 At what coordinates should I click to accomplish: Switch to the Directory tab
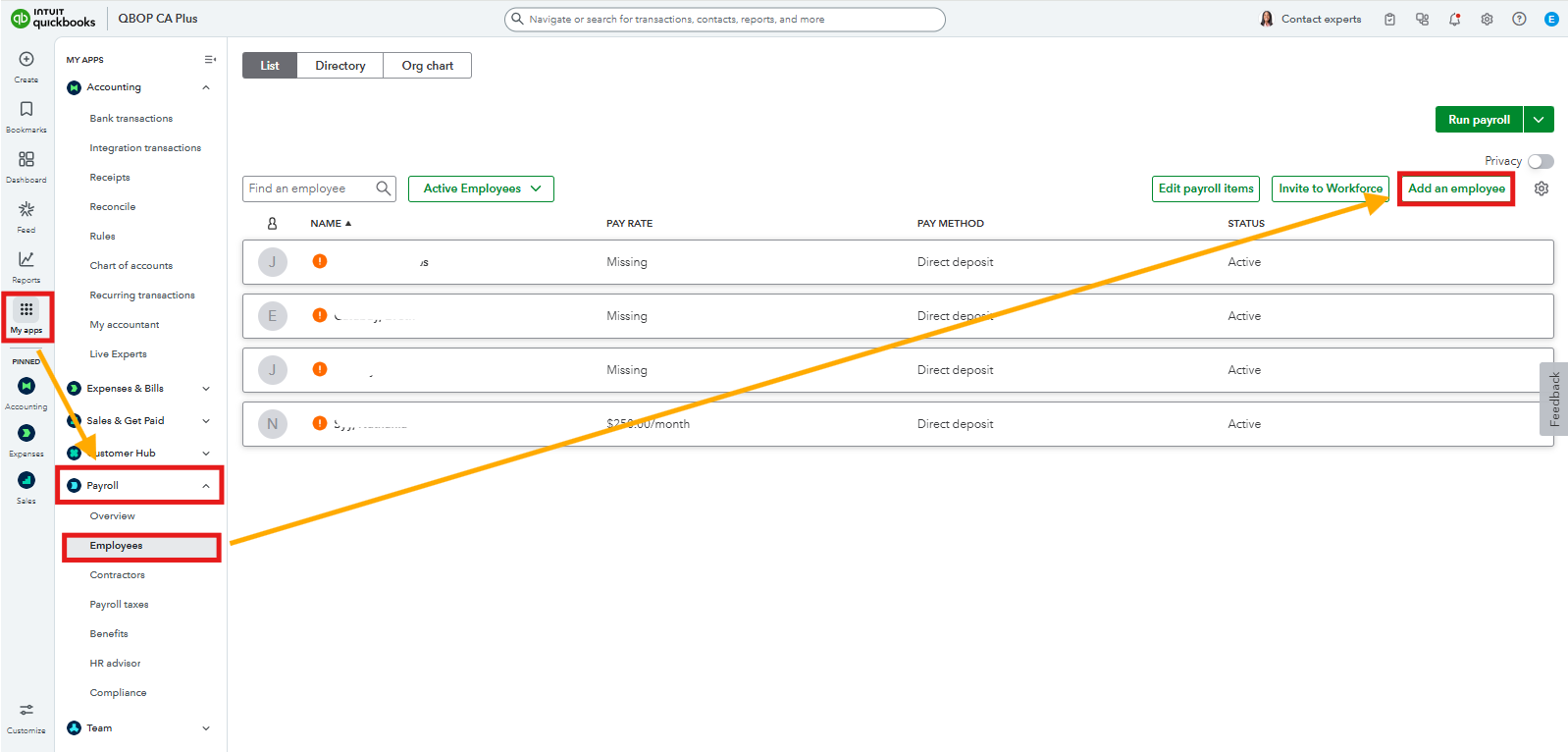coord(340,66)
